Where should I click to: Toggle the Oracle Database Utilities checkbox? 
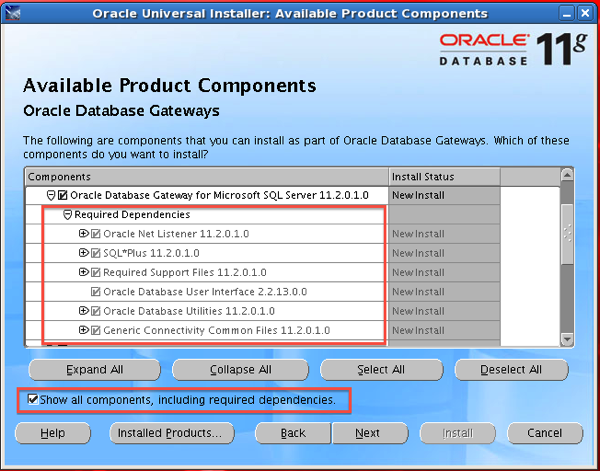point(95,311)
